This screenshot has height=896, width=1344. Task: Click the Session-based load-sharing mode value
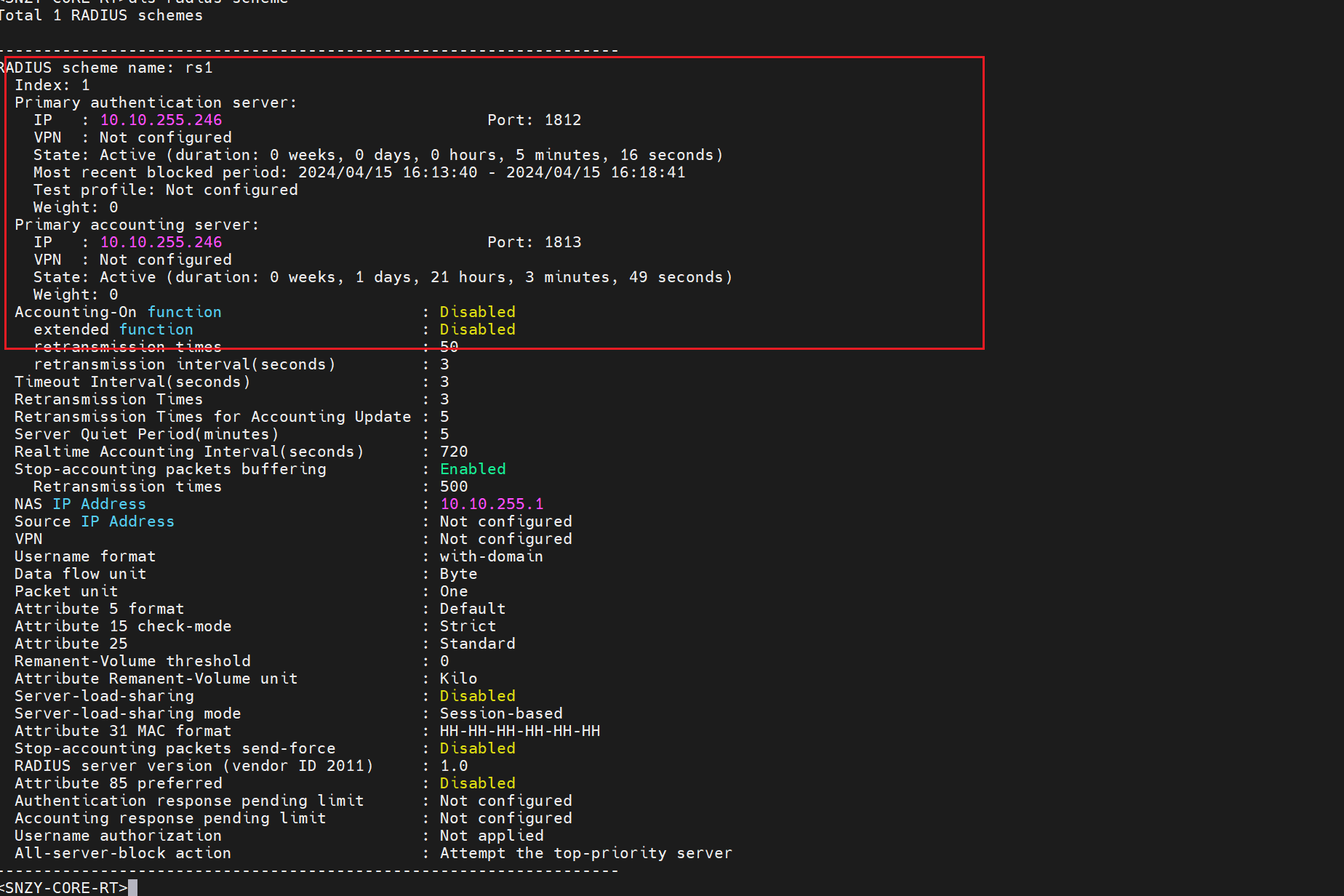(x=501, y=713)
